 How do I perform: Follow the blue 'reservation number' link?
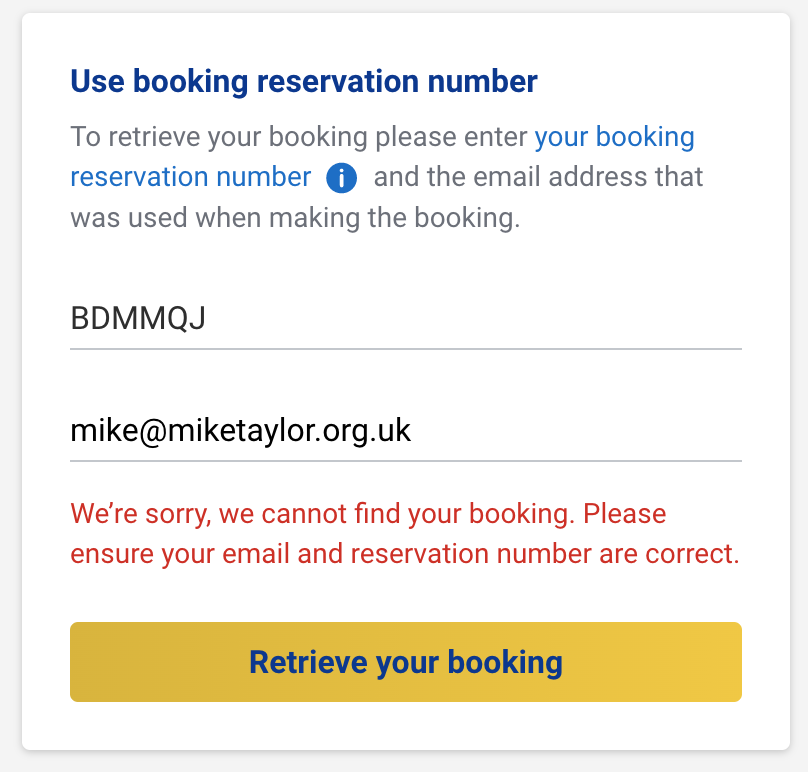click(191, 177)
